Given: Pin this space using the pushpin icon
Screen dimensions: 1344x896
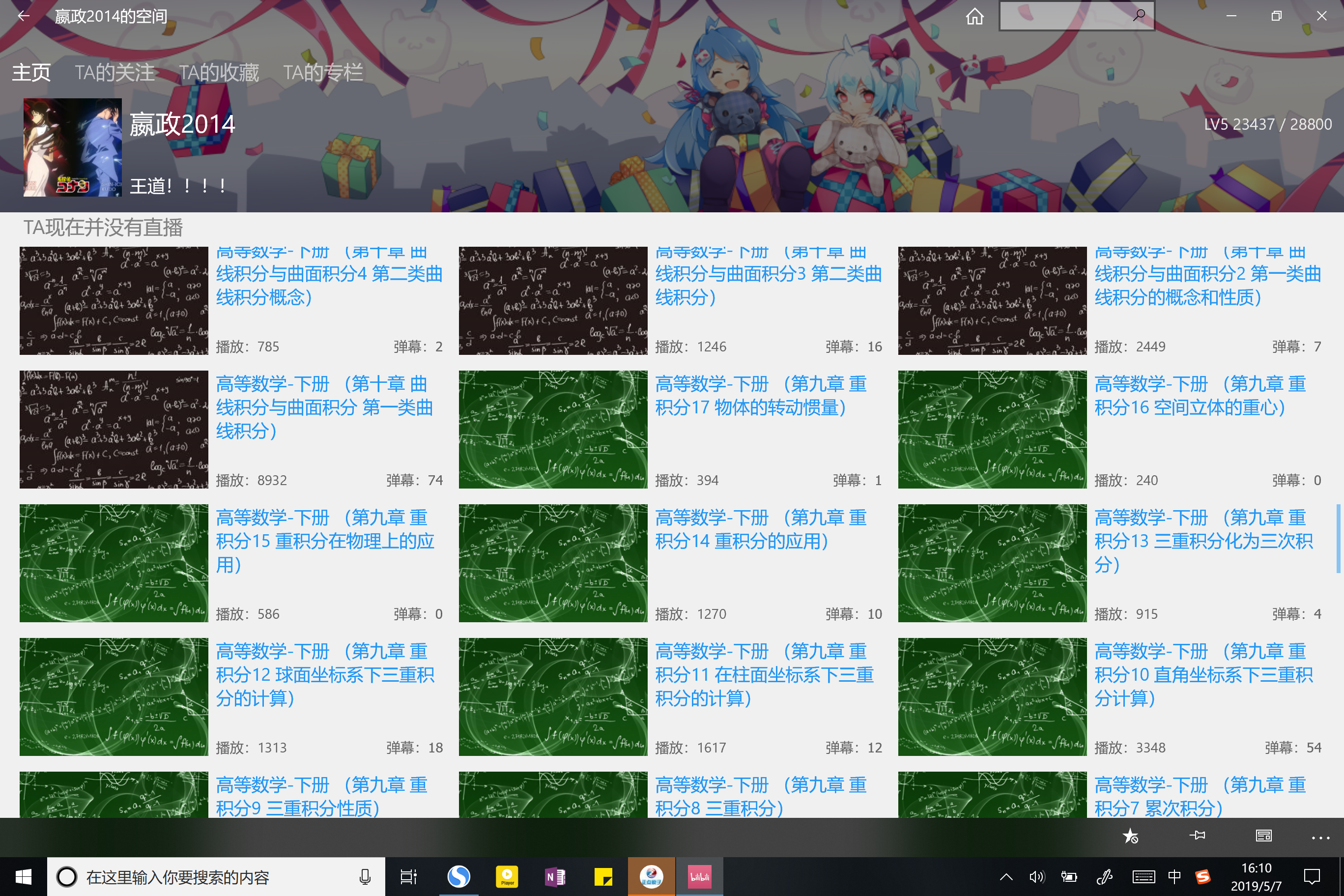Looking at the screenshot, I should pos(1197,836).
